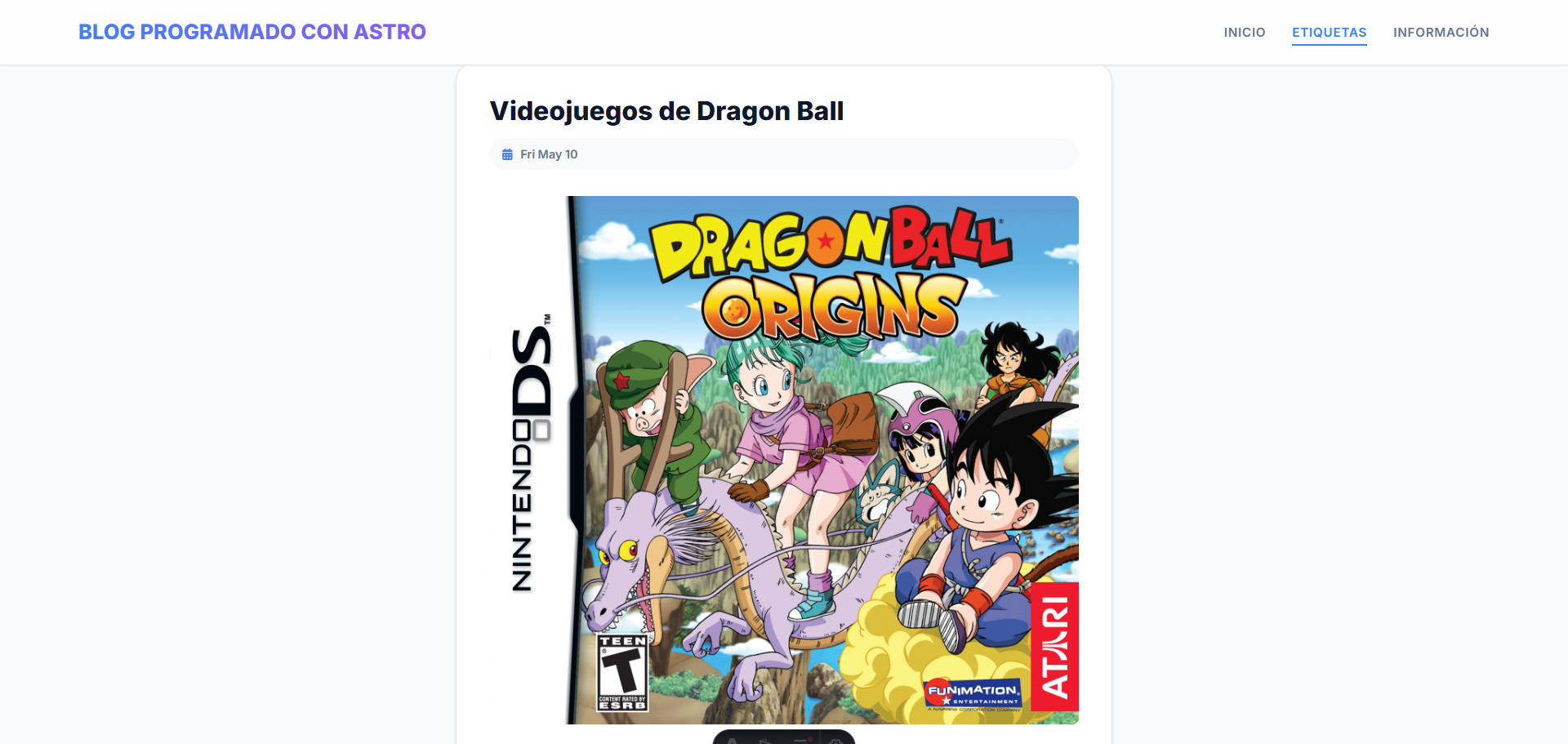
Task: Click the Videojuegos de Dragon Ball heading
Action: (x=666, y=111)
